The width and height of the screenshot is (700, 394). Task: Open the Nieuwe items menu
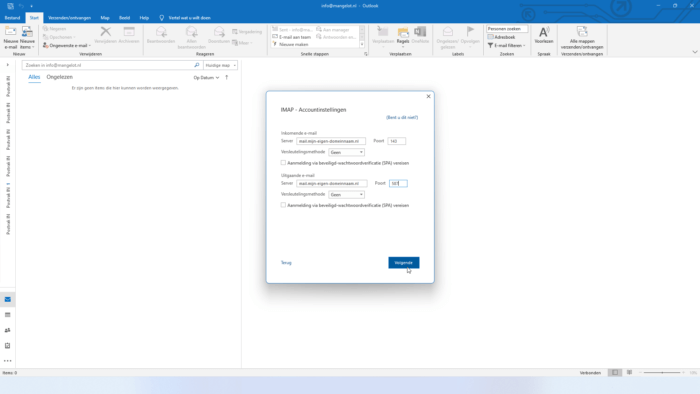coord(27,37)
